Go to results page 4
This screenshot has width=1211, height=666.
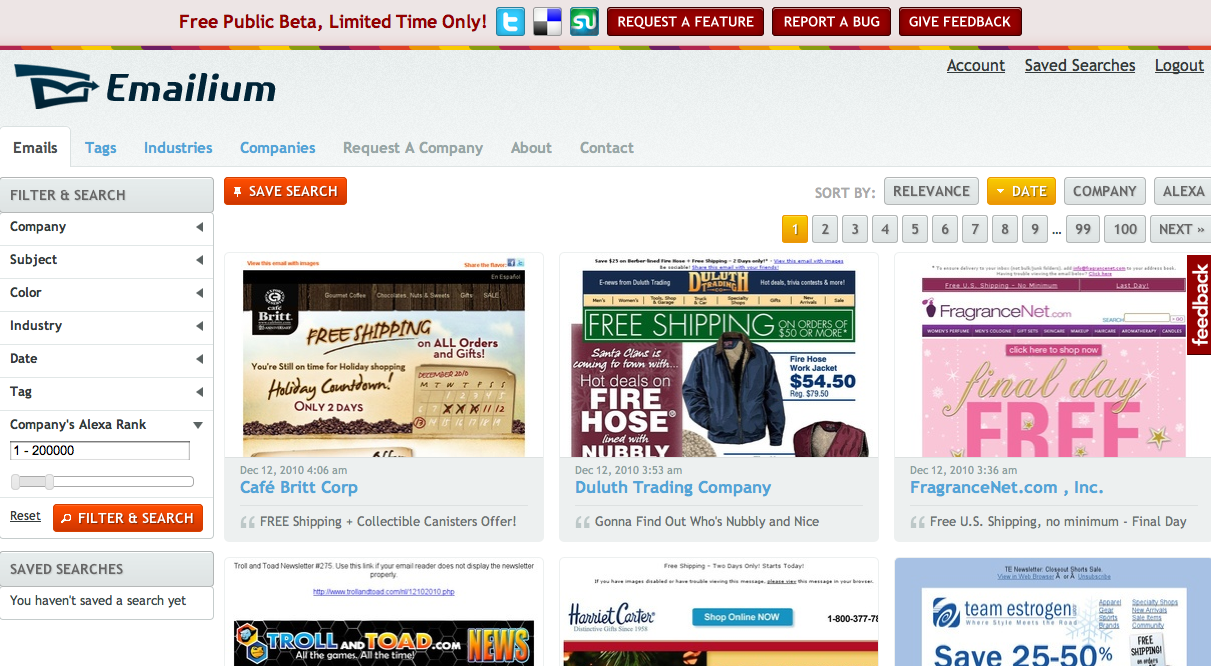884,229
